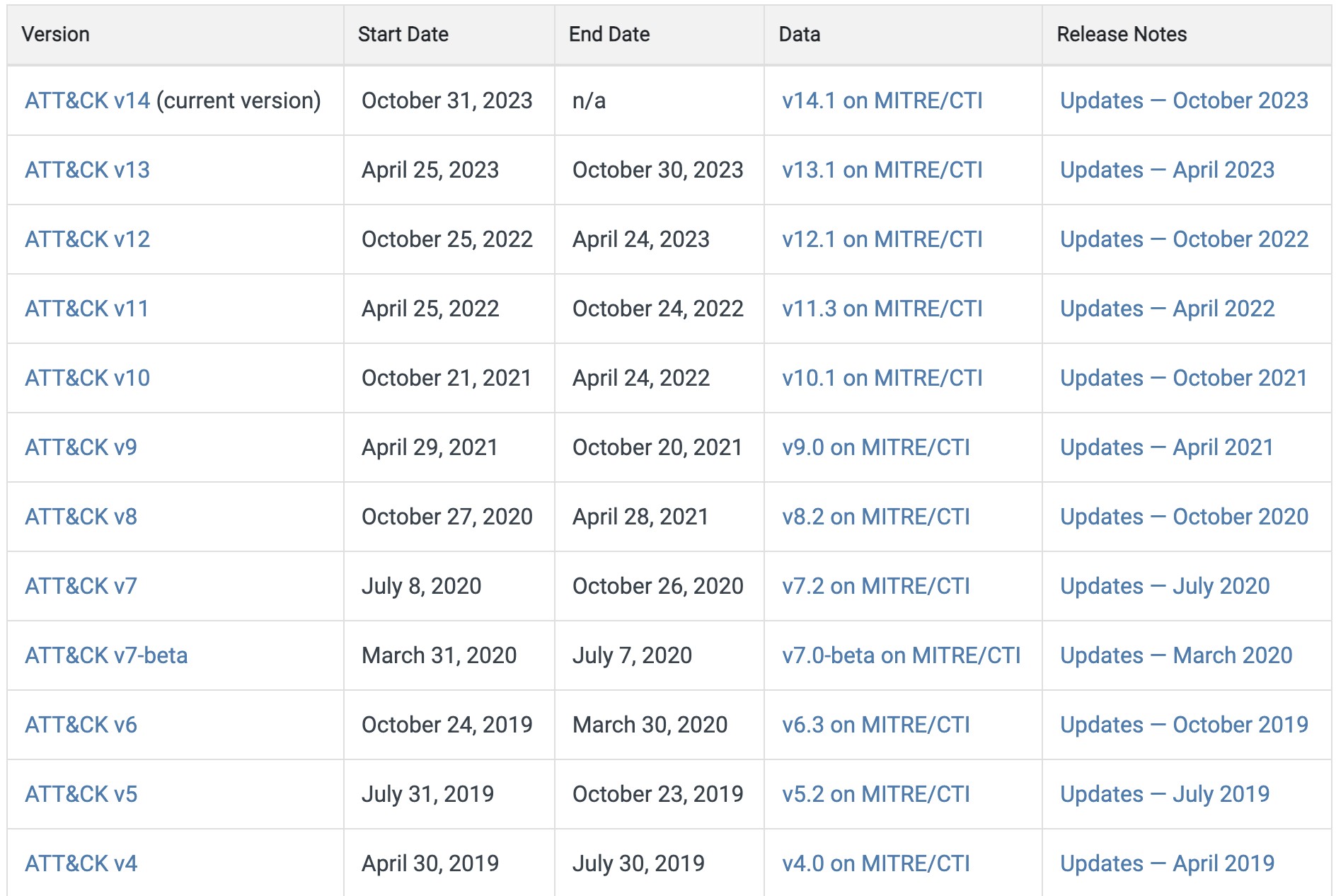Screen dimensions: 1336x896
Task: View Updates — April 2022 release notes
Action: pos(1168,309)
